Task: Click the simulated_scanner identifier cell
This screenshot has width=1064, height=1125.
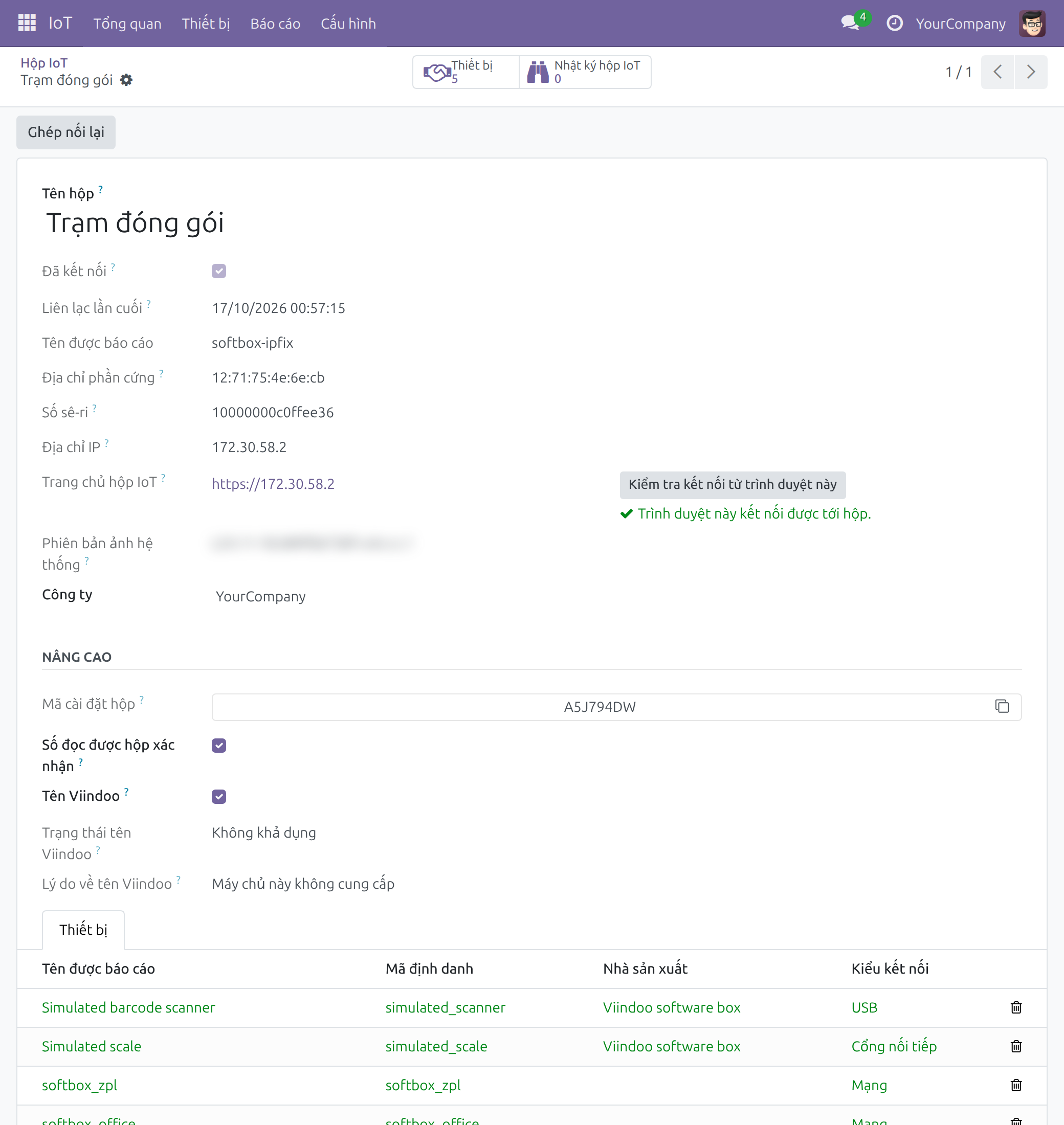Action: pyautogui.click(x=445, y=1007)
